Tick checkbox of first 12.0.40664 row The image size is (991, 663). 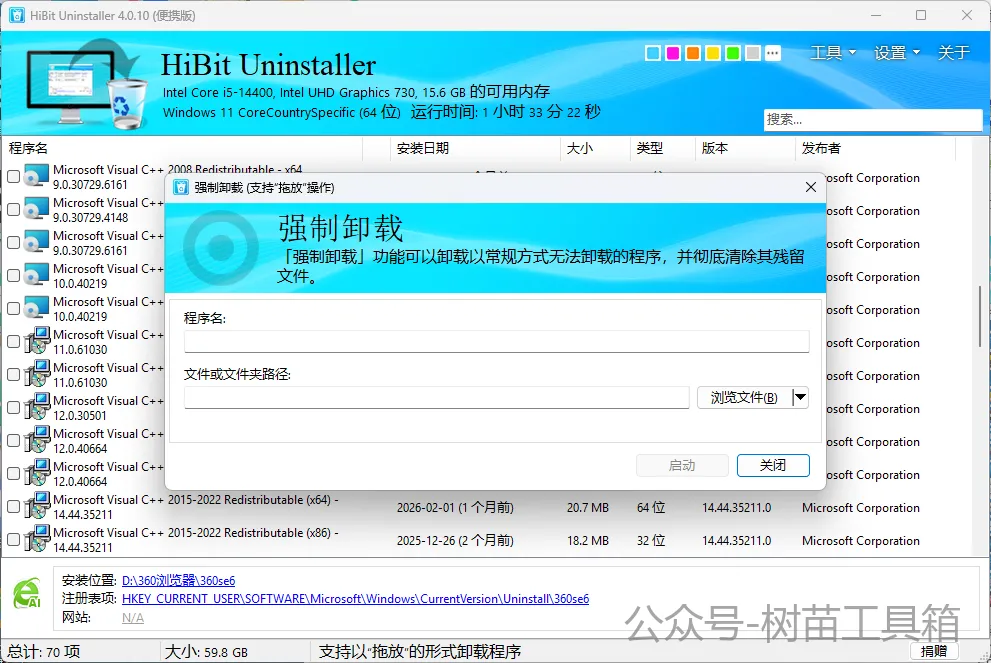pyautogui.click(x=13, y=441)
